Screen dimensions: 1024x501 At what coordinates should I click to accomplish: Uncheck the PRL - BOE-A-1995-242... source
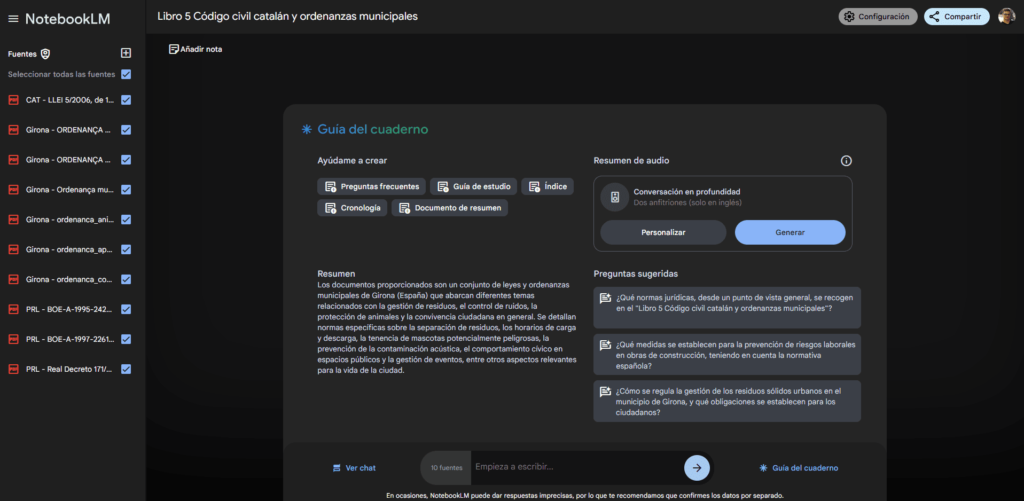click(x=126, y=309)
